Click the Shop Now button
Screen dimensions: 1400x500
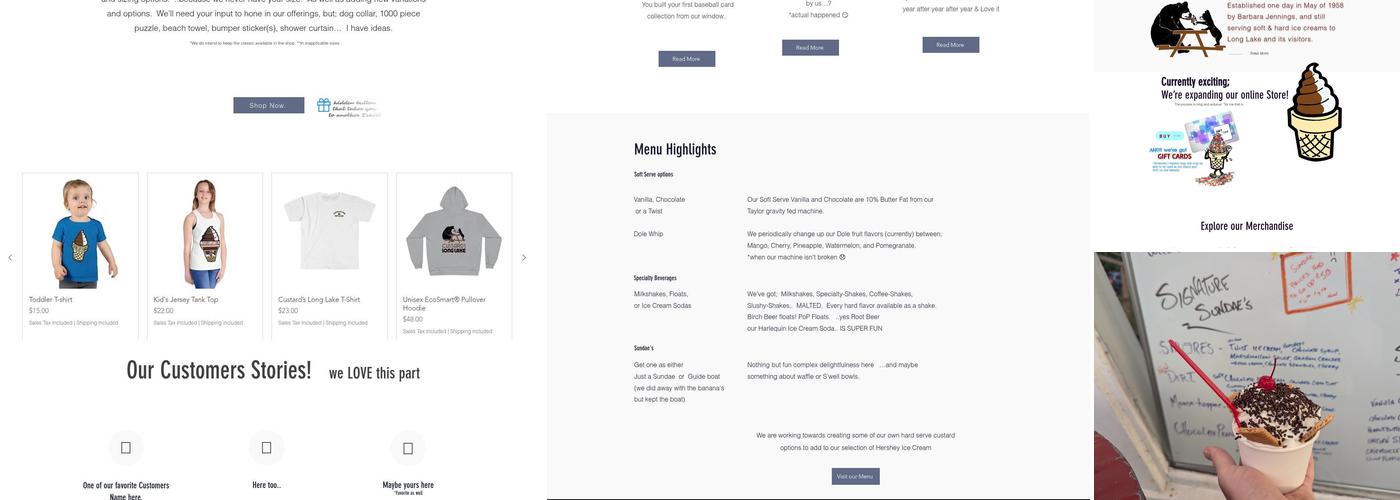[x=268, y=105]
